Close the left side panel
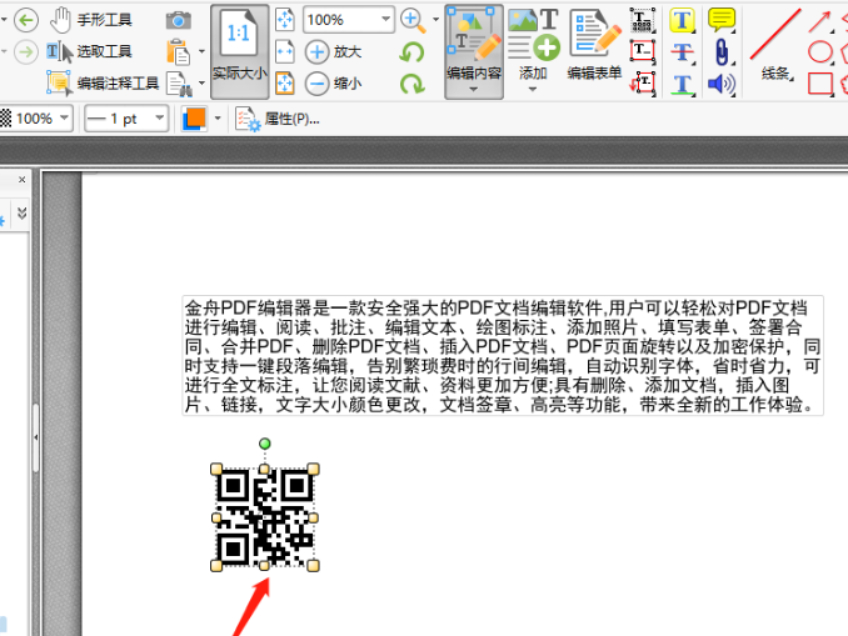848x636 pixels. click(22, 179)
